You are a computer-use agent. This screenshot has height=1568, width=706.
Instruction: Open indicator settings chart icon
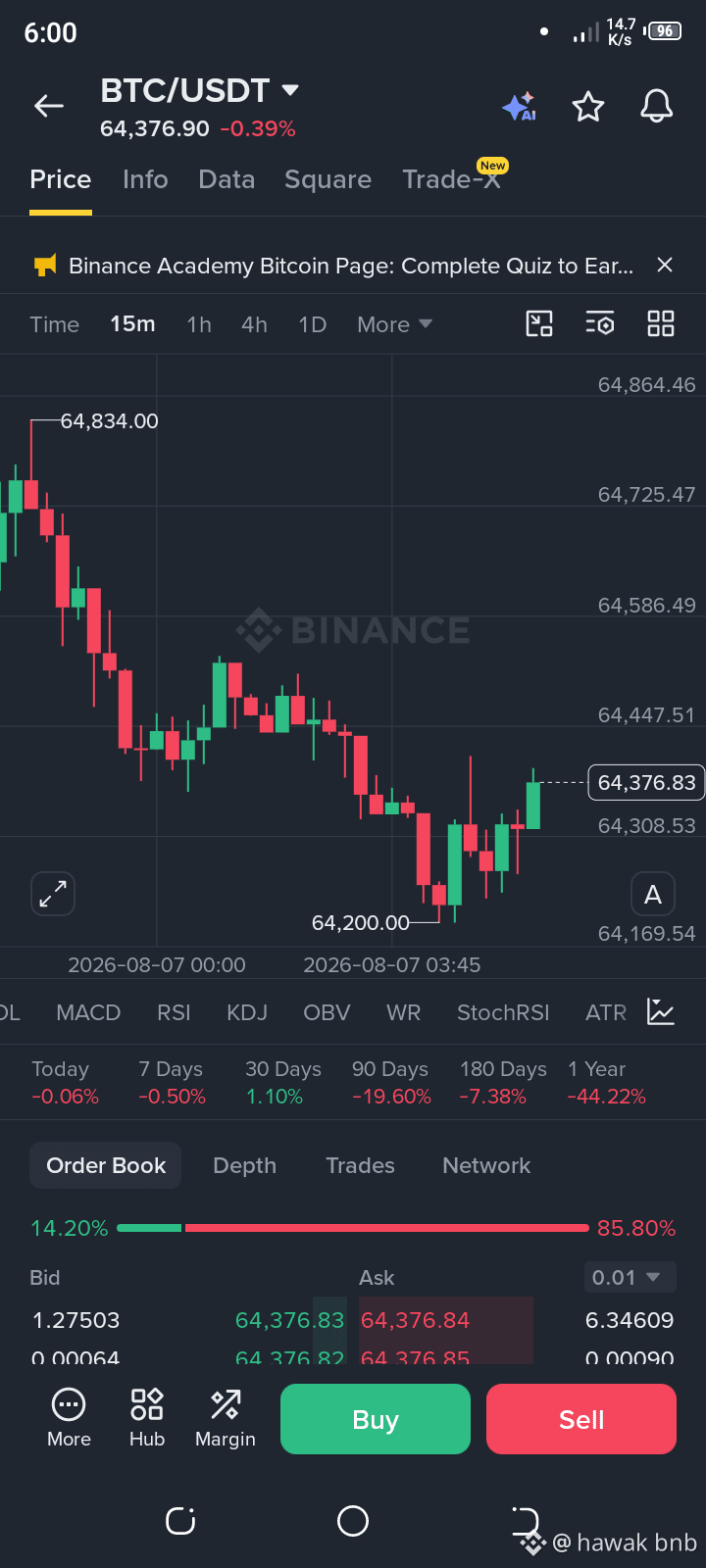(661, 1012)
